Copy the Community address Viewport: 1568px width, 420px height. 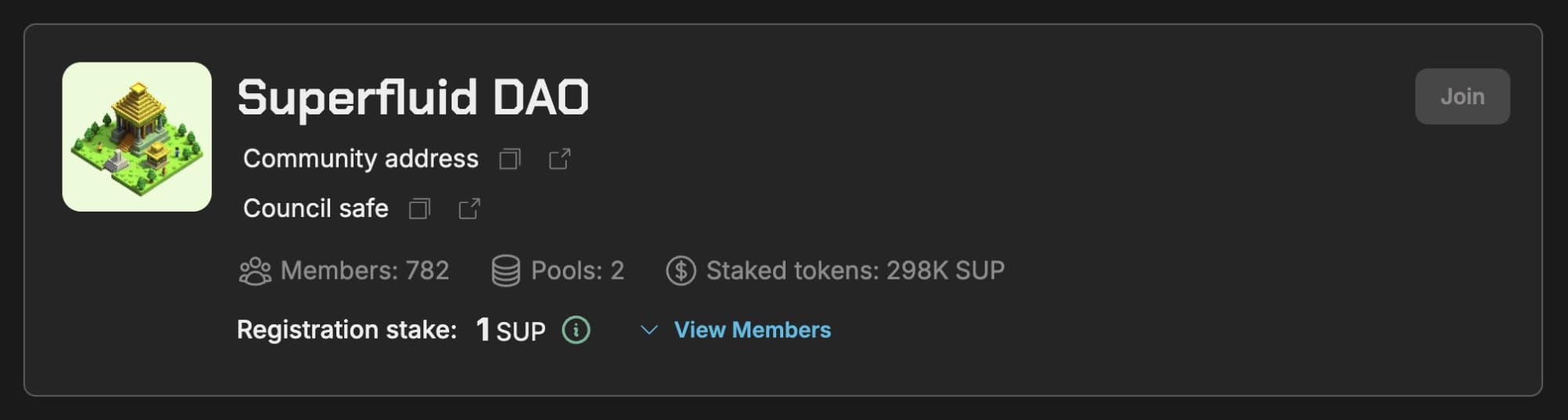click(510, 159)
